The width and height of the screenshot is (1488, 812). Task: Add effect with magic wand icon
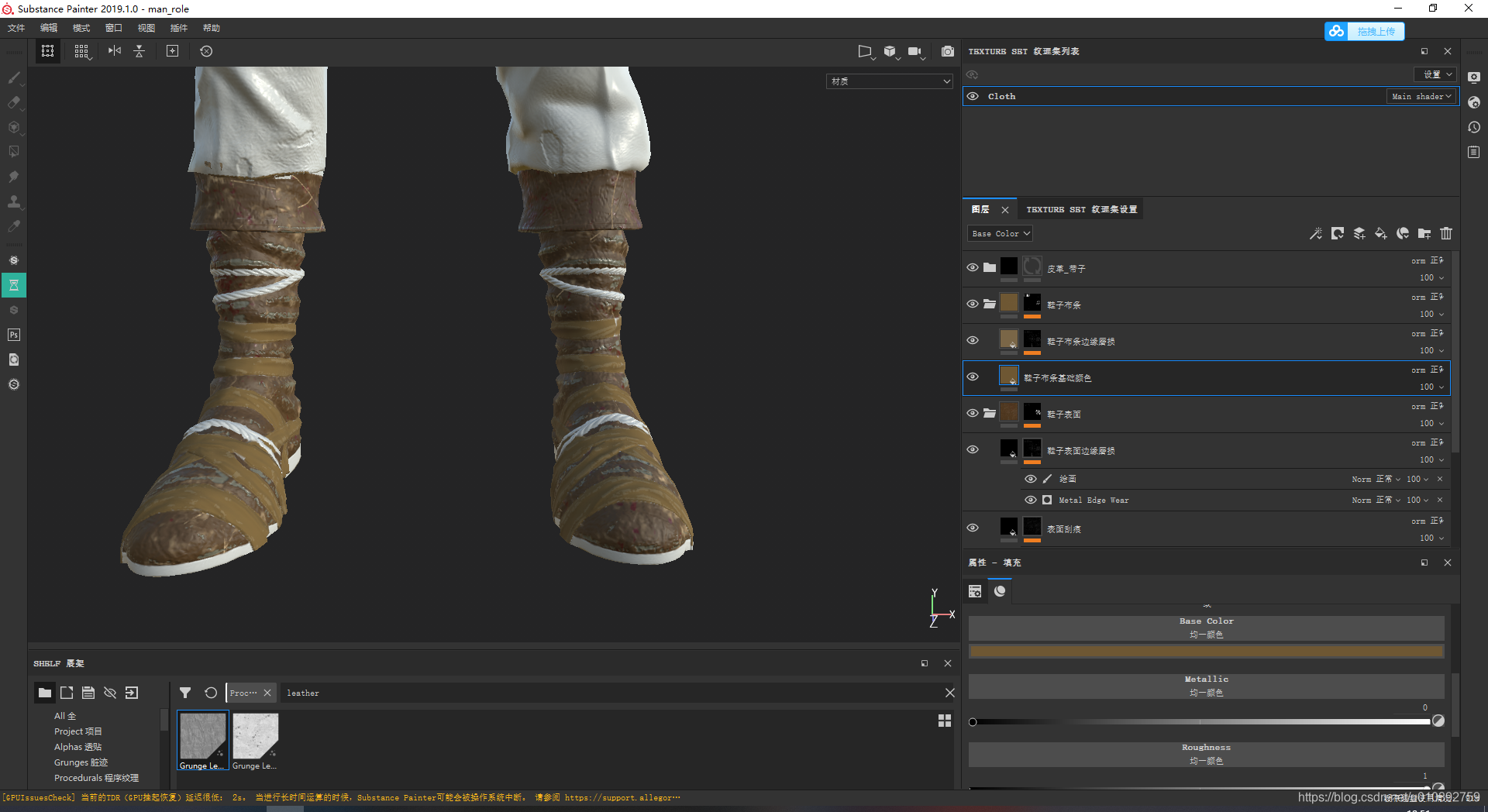1316,233
